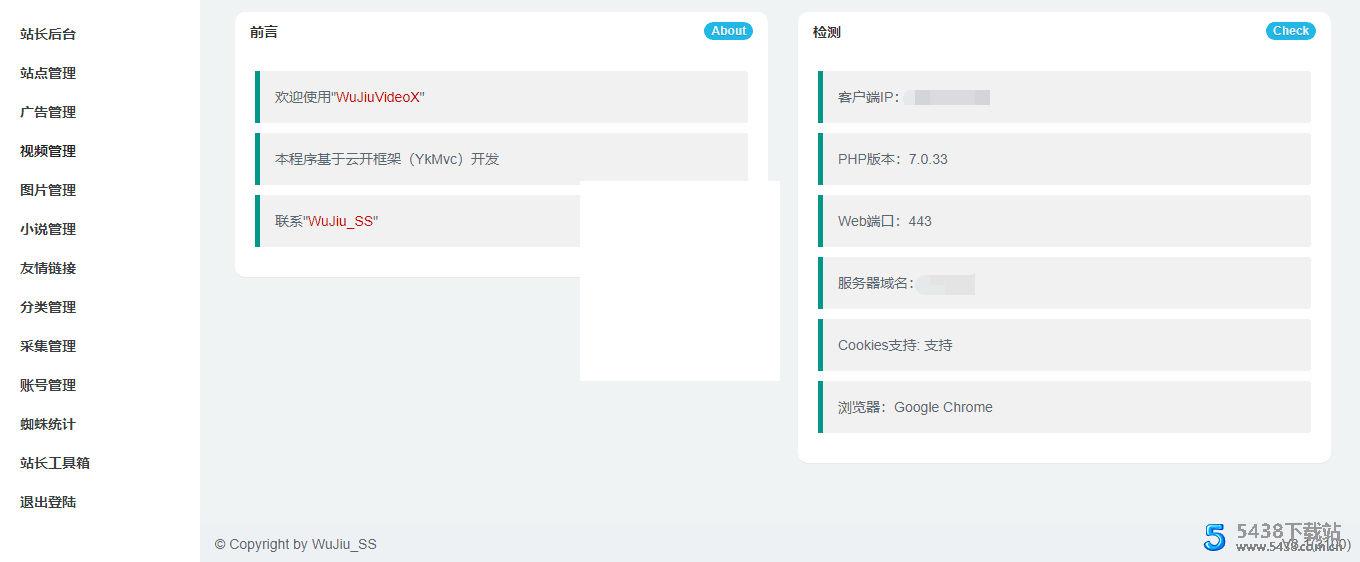1360x562 pixels.
Task: Open 小说管理 menu entry
Action: (x=48, y=229)
